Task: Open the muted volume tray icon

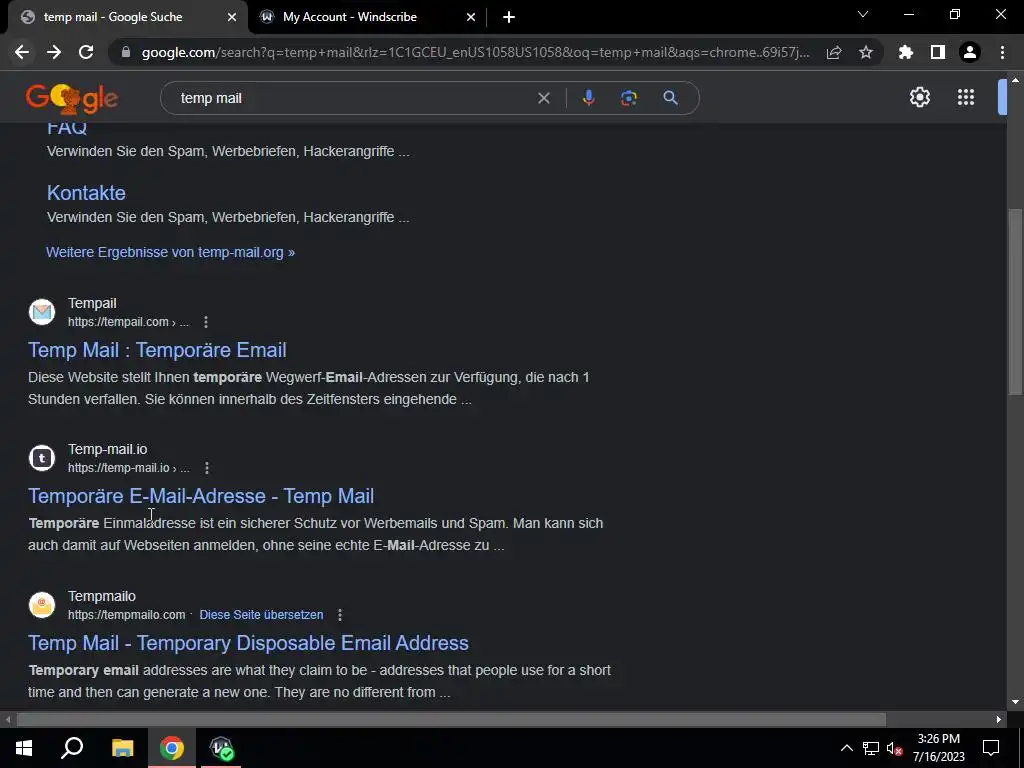Action: 894,748
